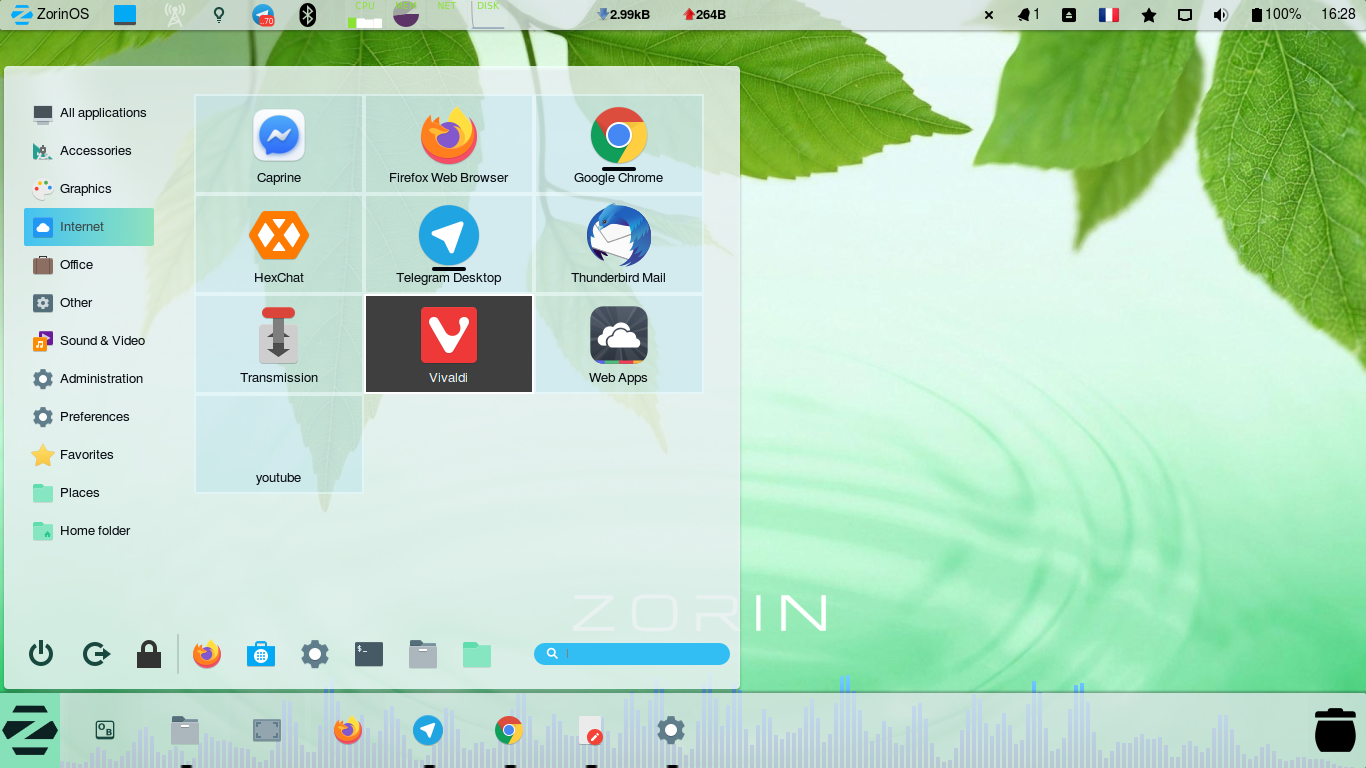Image resolution: width=1366 pixels, height=768 pixels.
Task: Click the display icon in system tray
Action: coord(1185,15)
